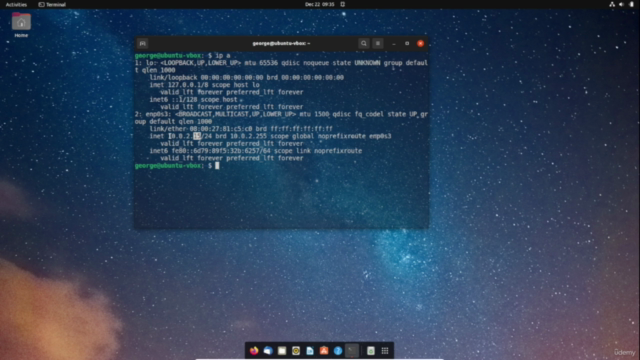This screenshot has width=640, height=360.
Task: Open the Terminal search tool
Action: pyautogui.click(x=364, y=43)
